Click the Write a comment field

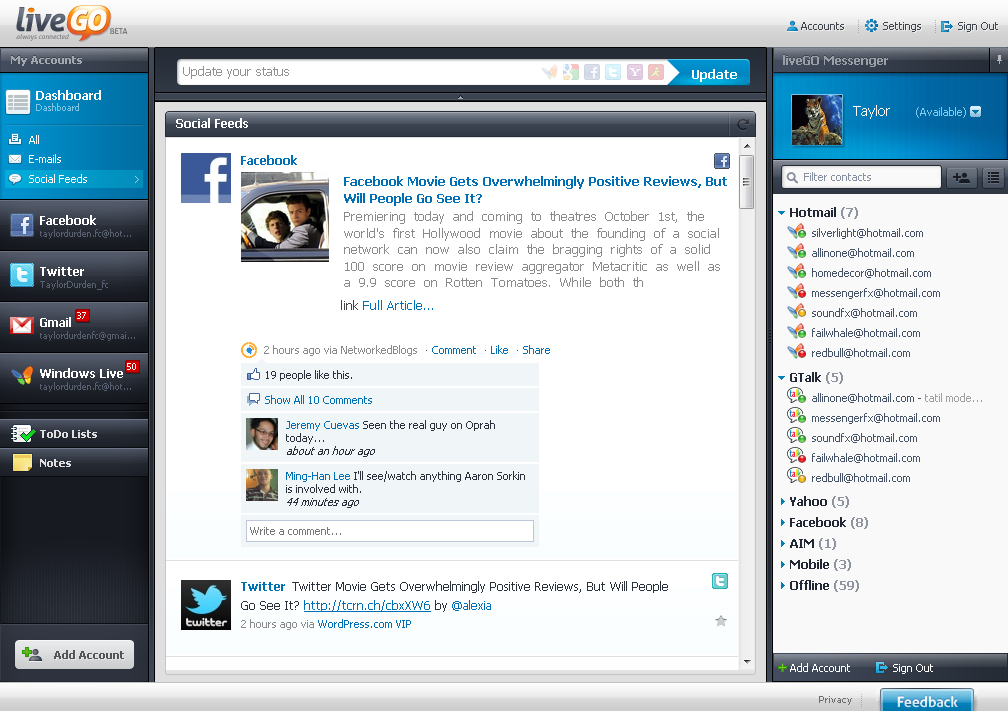pyautogui.click(x=390, y=531)
